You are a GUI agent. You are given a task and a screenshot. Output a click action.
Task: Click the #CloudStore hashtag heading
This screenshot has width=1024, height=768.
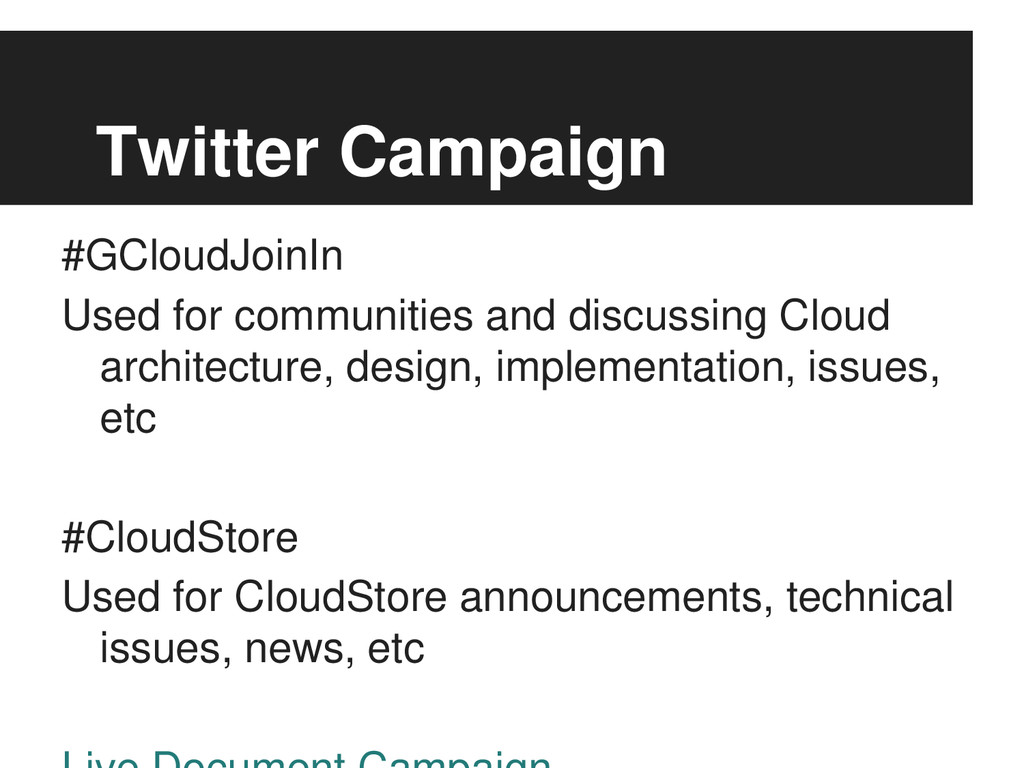(180, 537)
